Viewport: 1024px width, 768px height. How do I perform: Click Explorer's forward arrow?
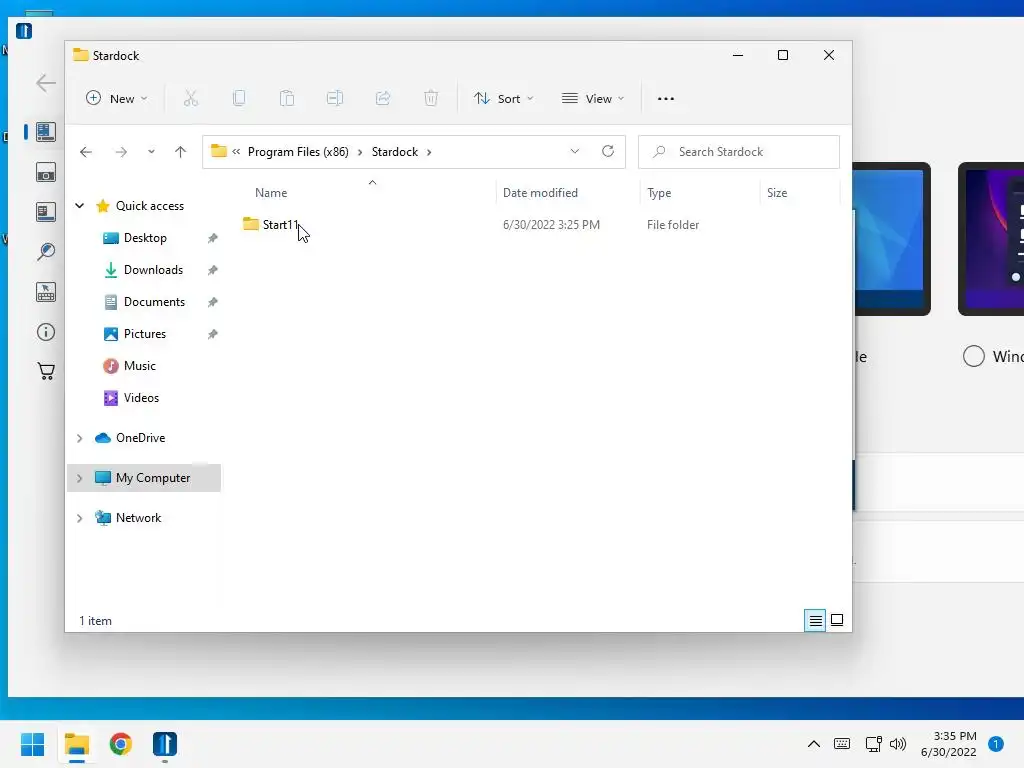click(x=121, y=152)
